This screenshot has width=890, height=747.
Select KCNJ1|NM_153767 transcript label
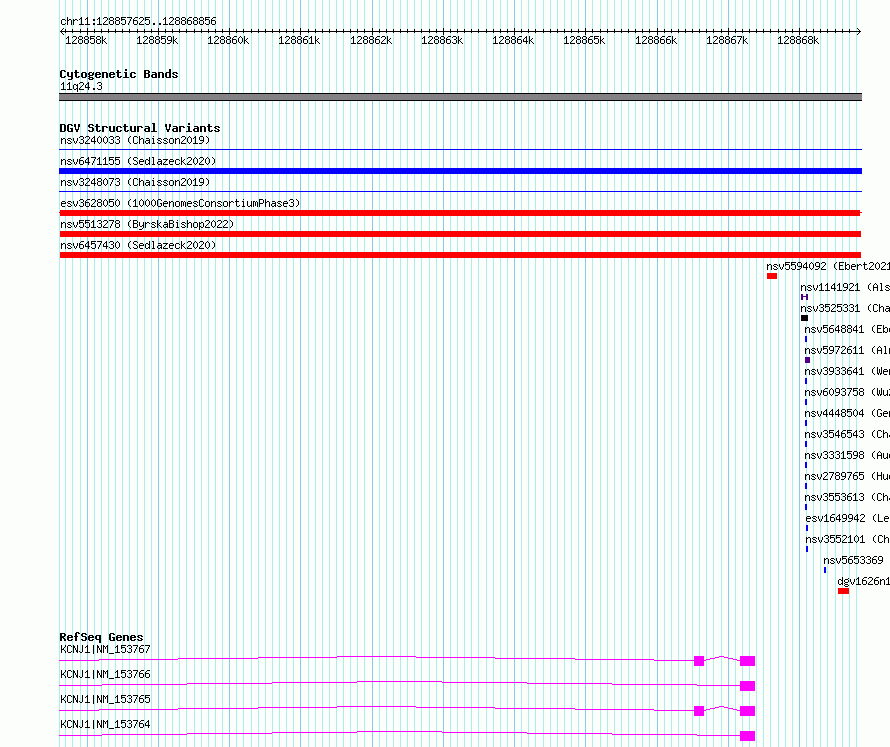(x=106, y=649)
